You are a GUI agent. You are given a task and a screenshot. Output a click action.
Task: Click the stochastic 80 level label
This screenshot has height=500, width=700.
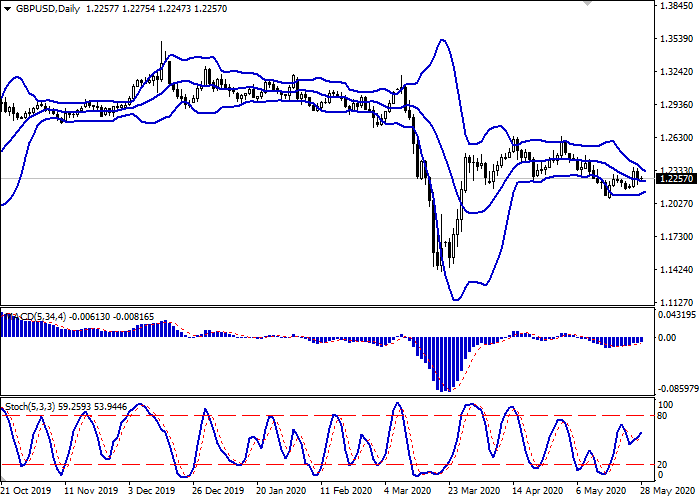661,415
